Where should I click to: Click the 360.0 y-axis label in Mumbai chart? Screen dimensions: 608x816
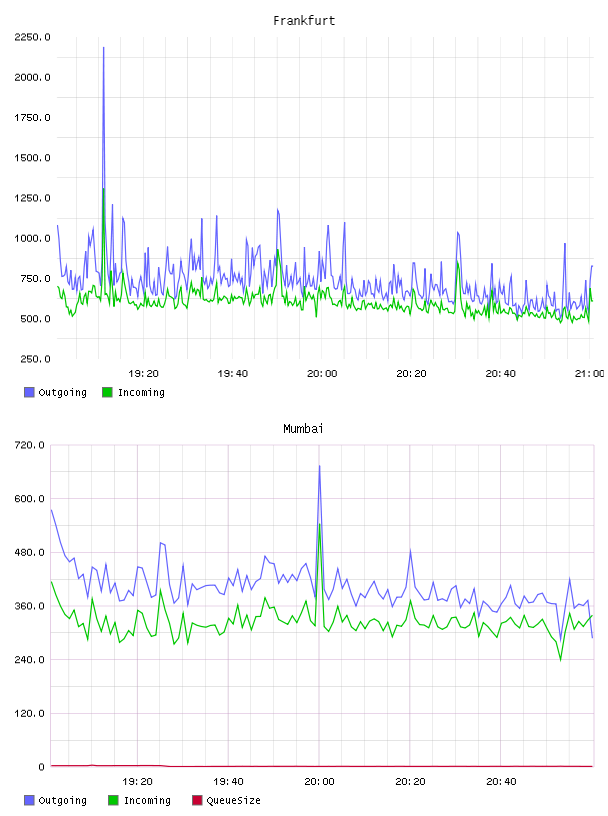[30, 606]
